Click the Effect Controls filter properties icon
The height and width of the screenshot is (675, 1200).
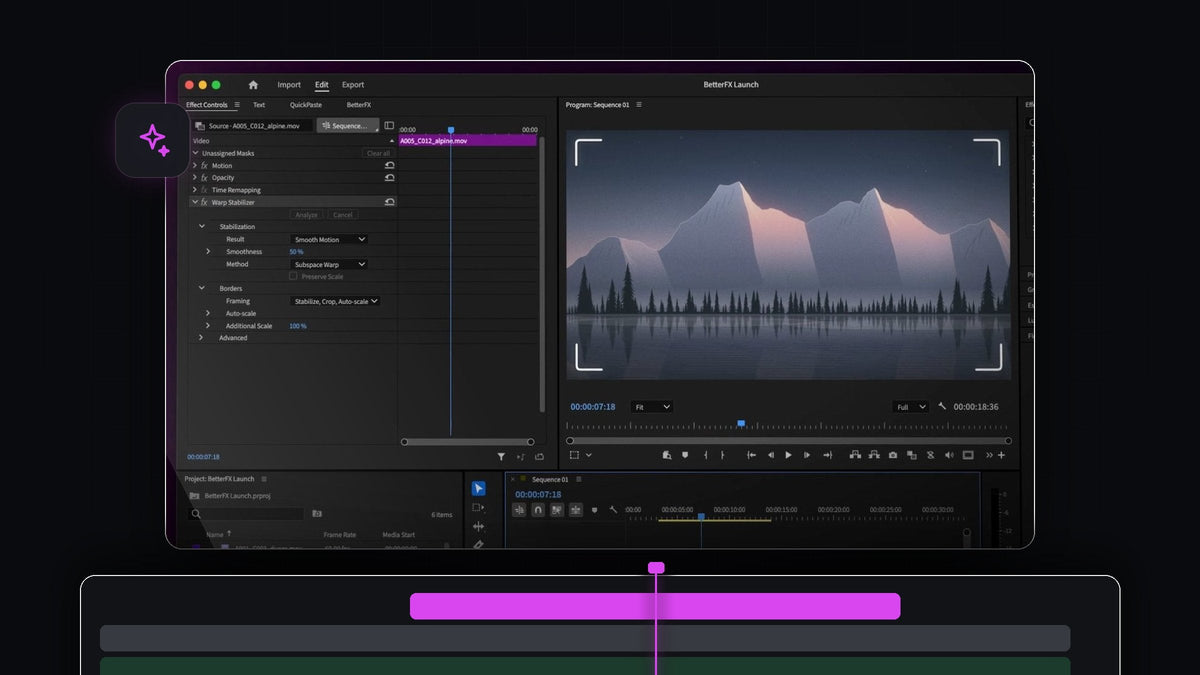pyautogui.click(x=502, y=457)
